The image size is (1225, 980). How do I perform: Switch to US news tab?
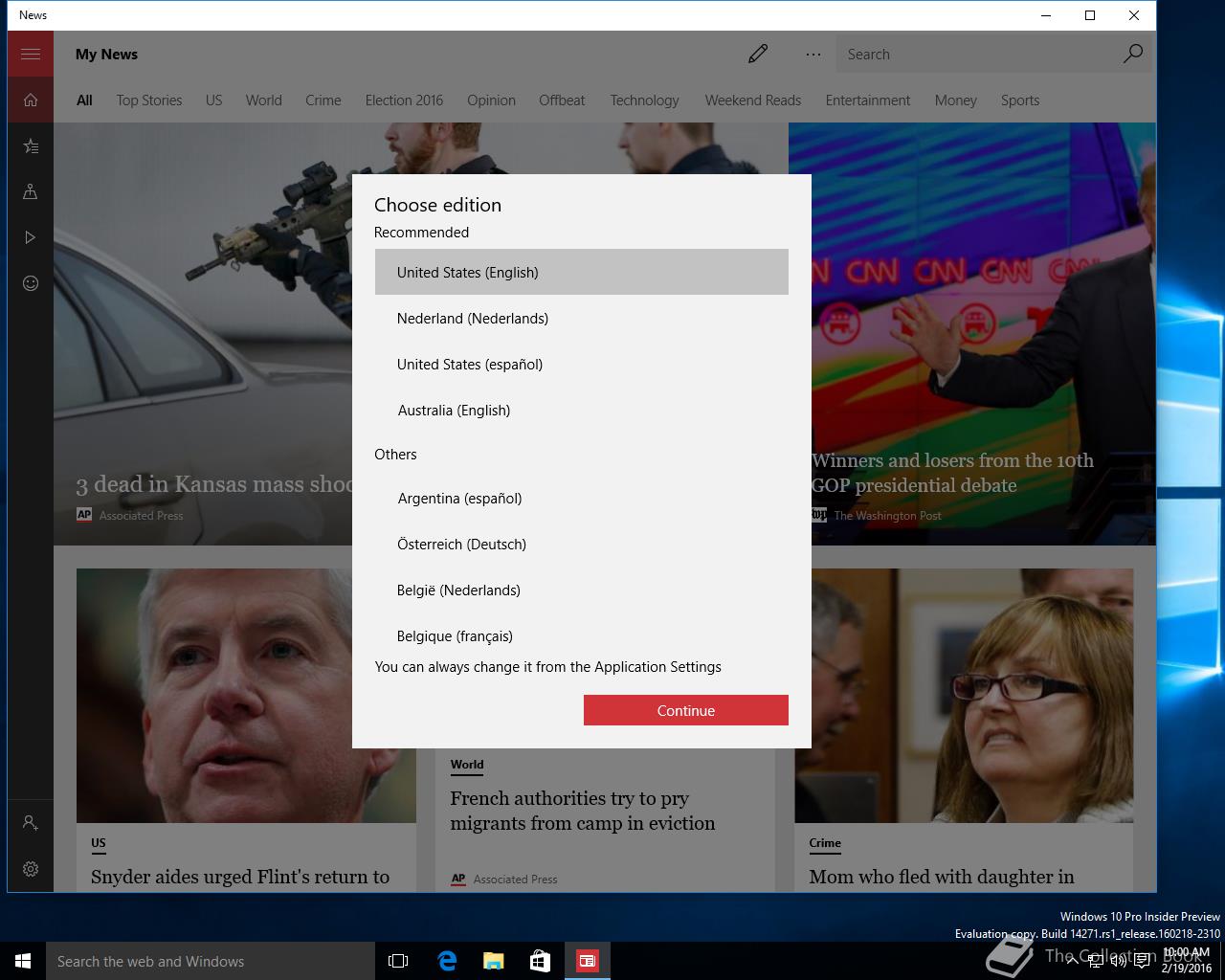coord(213,100)
